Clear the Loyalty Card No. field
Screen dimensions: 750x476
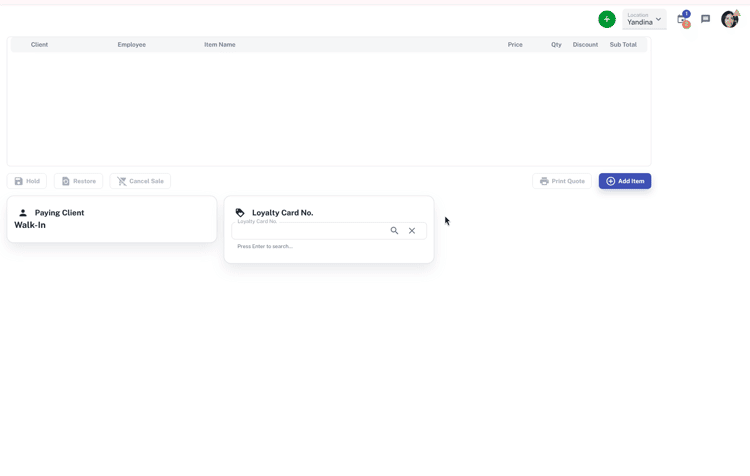point(412,231)
